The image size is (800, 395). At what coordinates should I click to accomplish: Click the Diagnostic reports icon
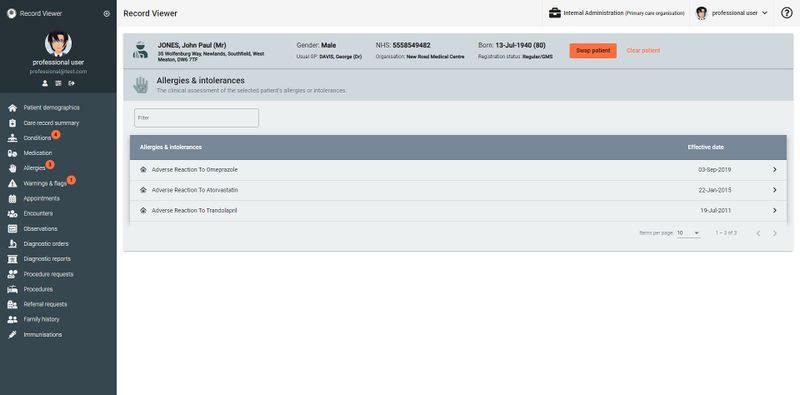[x=13, y=259]
